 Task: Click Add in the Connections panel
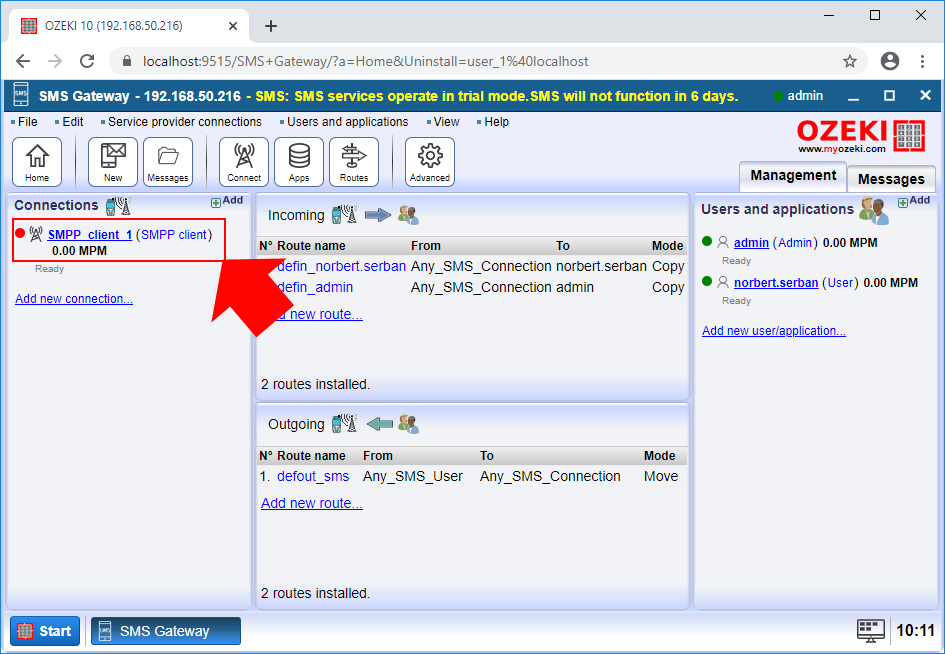[x=227, y=201]
